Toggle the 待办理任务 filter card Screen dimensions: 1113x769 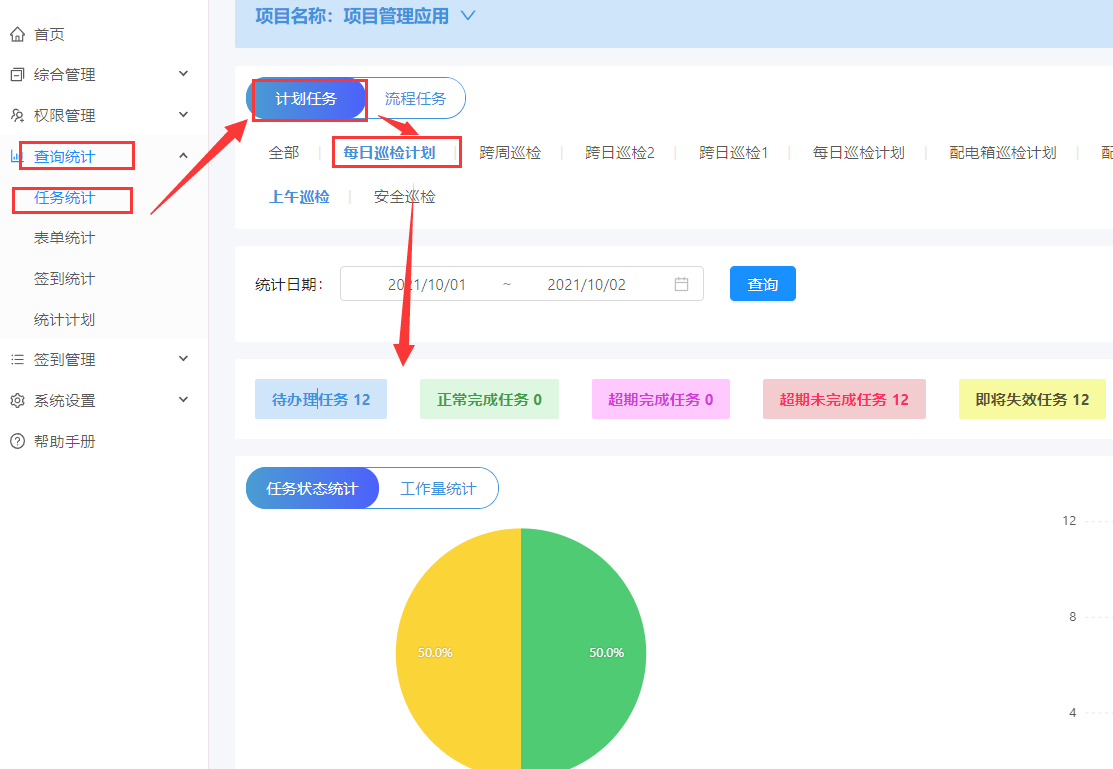click(x=321, y=398)
